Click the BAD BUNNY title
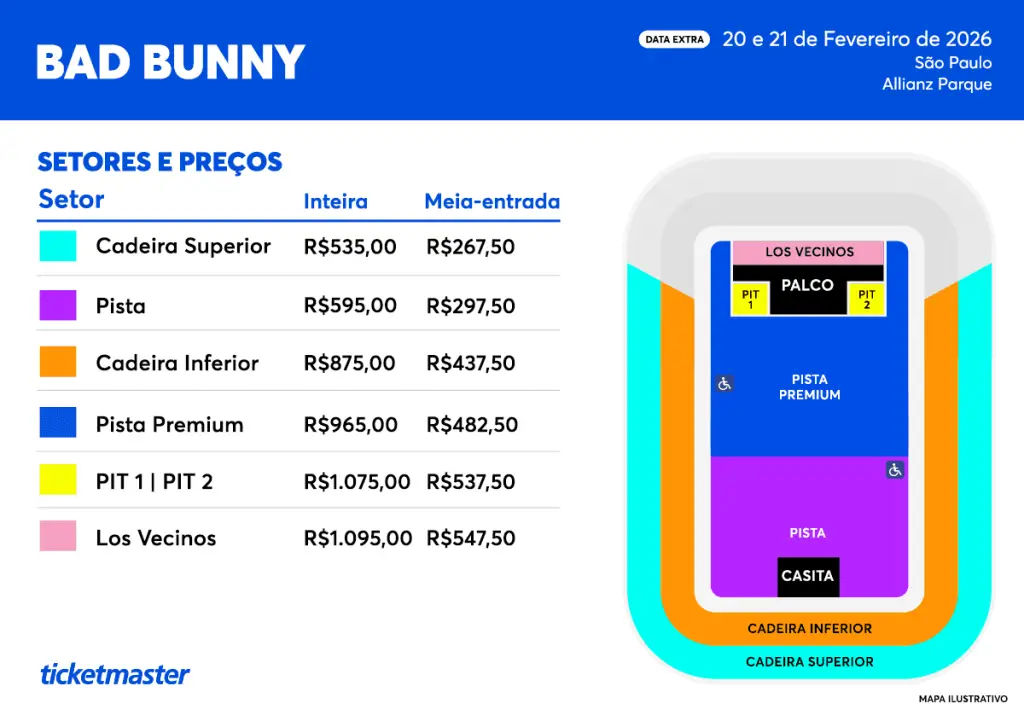This screenshot has height=721, width=1024. 171,62
